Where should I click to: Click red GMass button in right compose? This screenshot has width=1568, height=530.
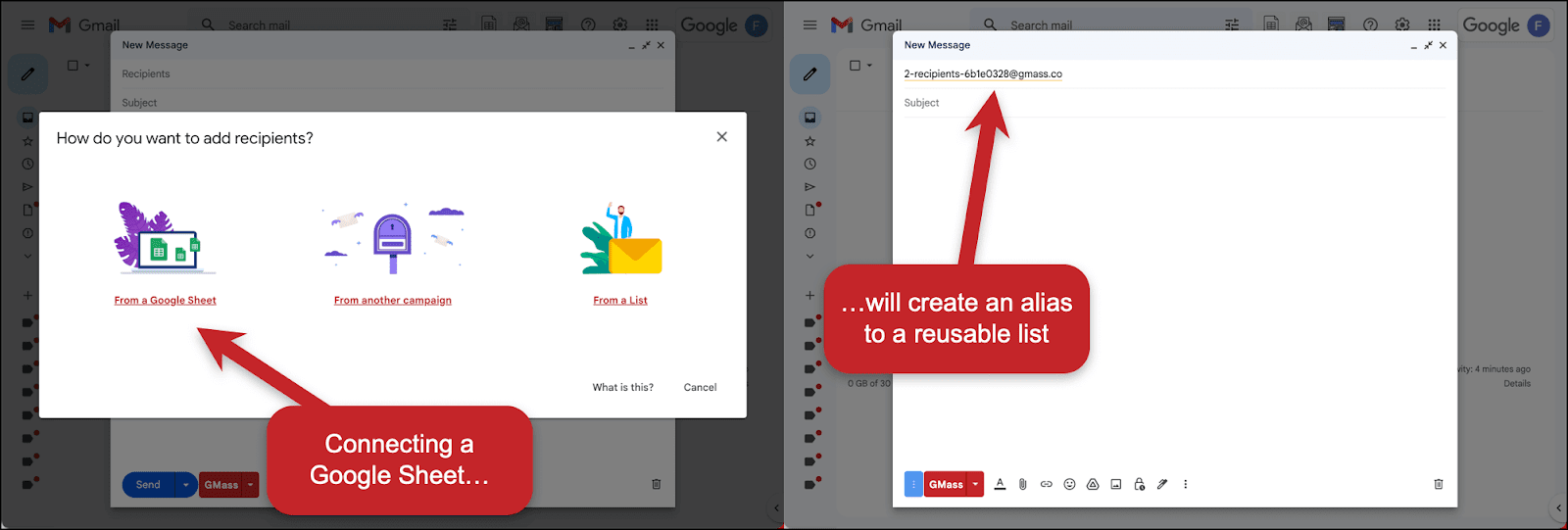click(x=946, y=484)
